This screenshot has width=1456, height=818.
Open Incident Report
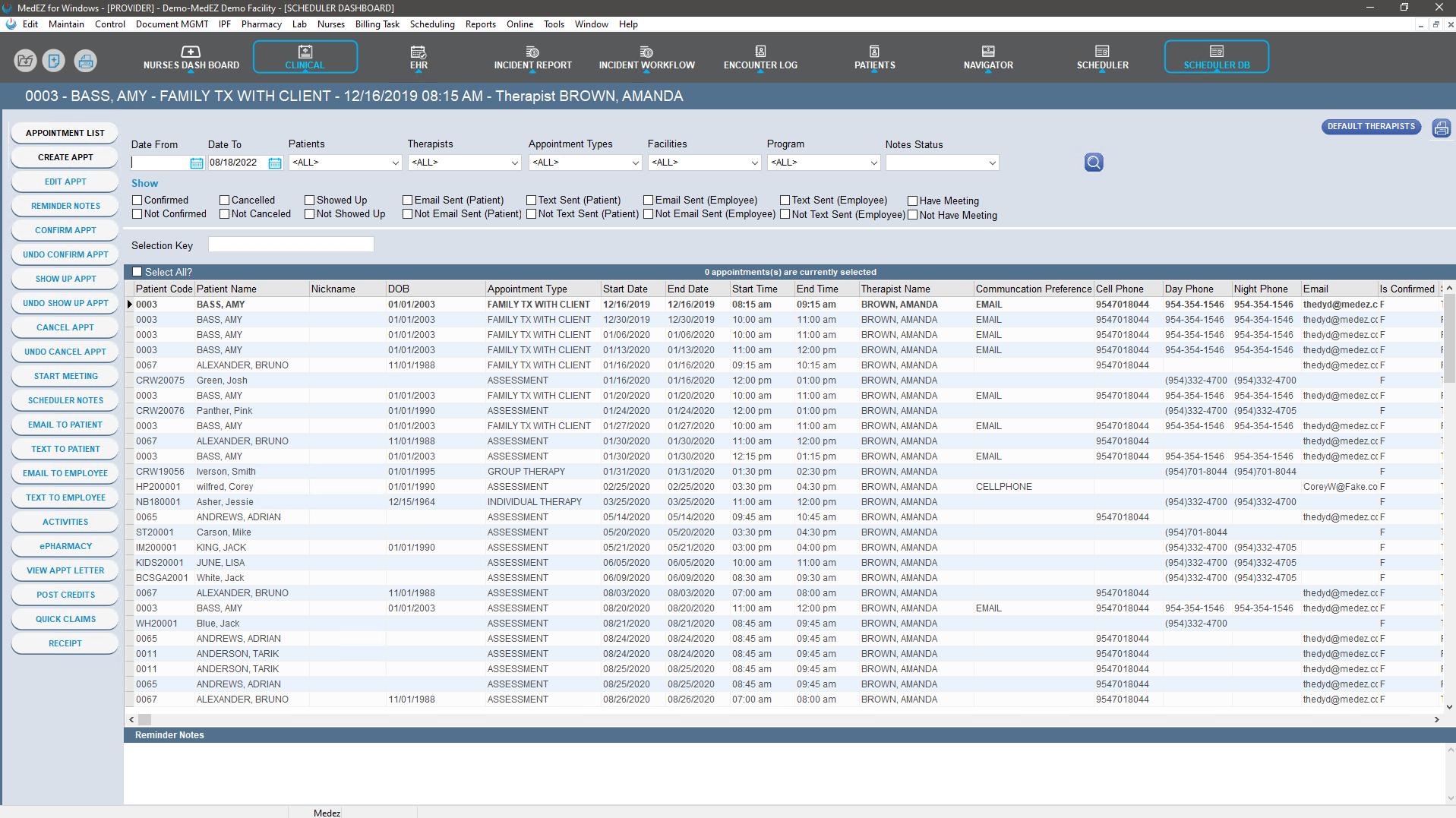(x=532, y=58)
